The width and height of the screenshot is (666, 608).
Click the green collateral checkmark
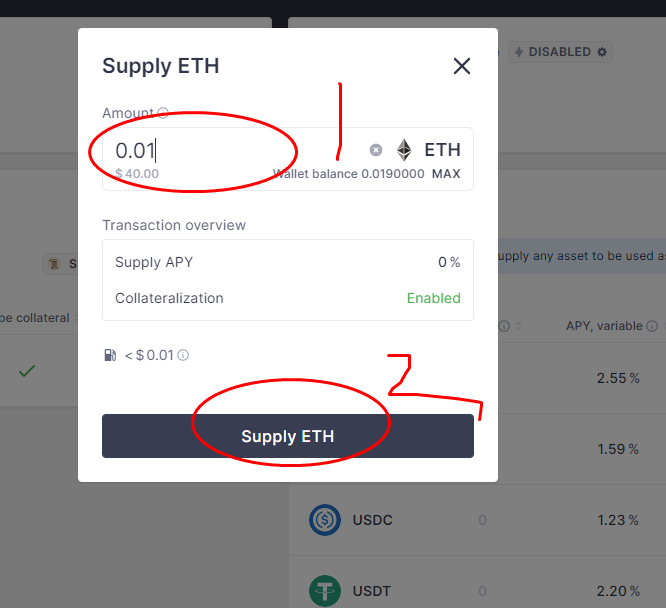click(27, 371)
